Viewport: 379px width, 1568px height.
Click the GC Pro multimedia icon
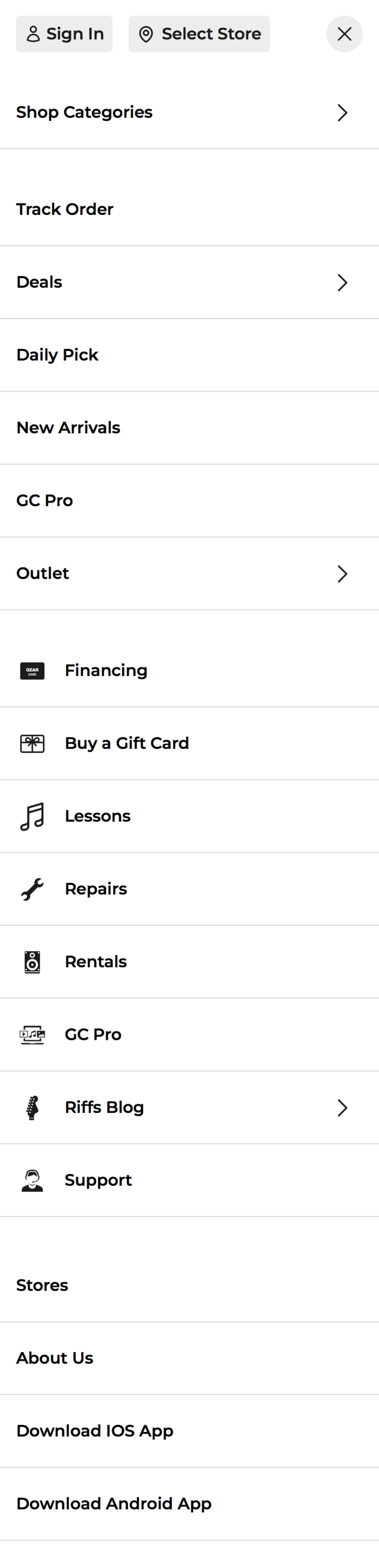pos(32,1034)
